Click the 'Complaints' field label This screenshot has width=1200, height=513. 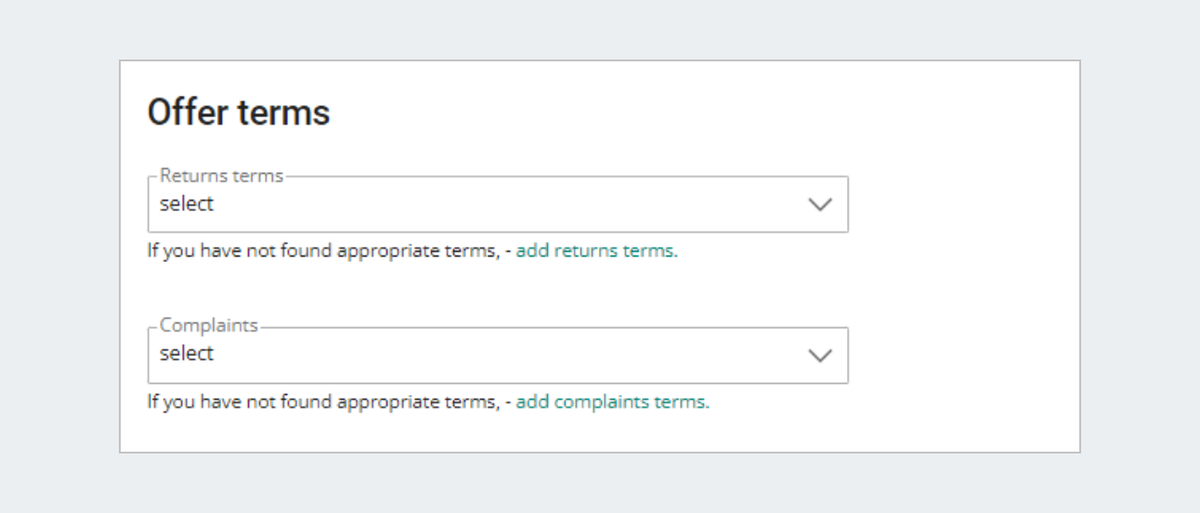pos(209,326)
